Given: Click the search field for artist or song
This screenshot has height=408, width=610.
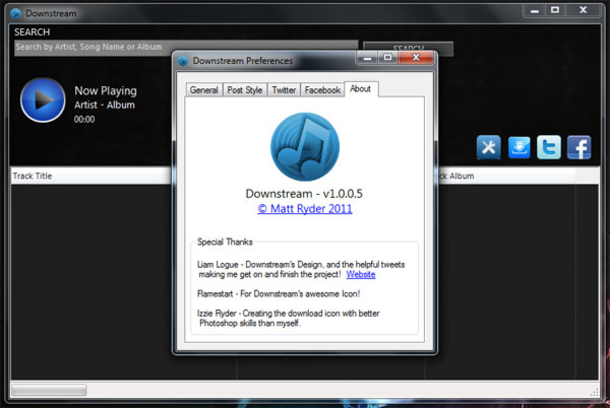Looking at the screenshot, I should click(x=186, y=47).
